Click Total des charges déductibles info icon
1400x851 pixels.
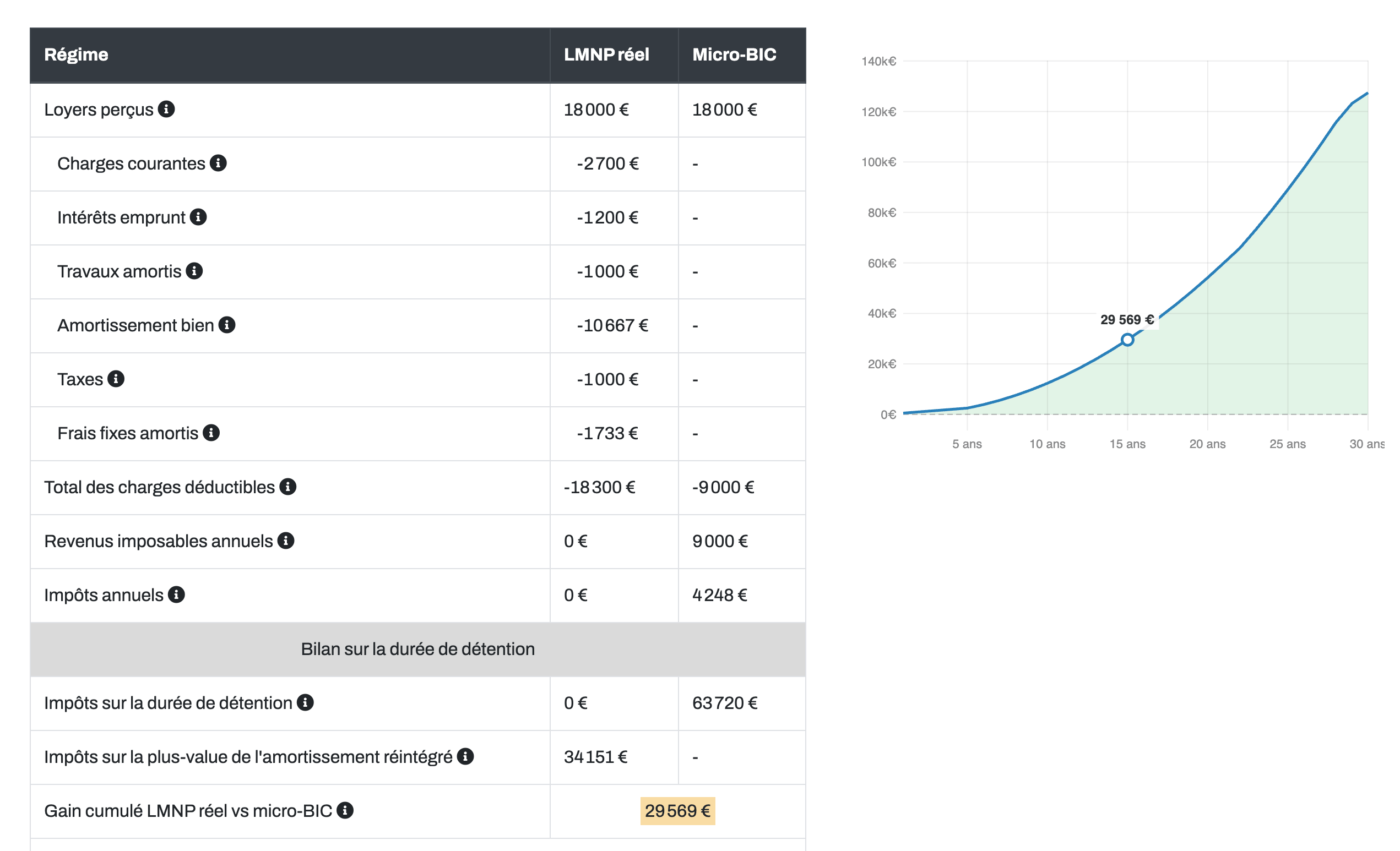point(288,487)
